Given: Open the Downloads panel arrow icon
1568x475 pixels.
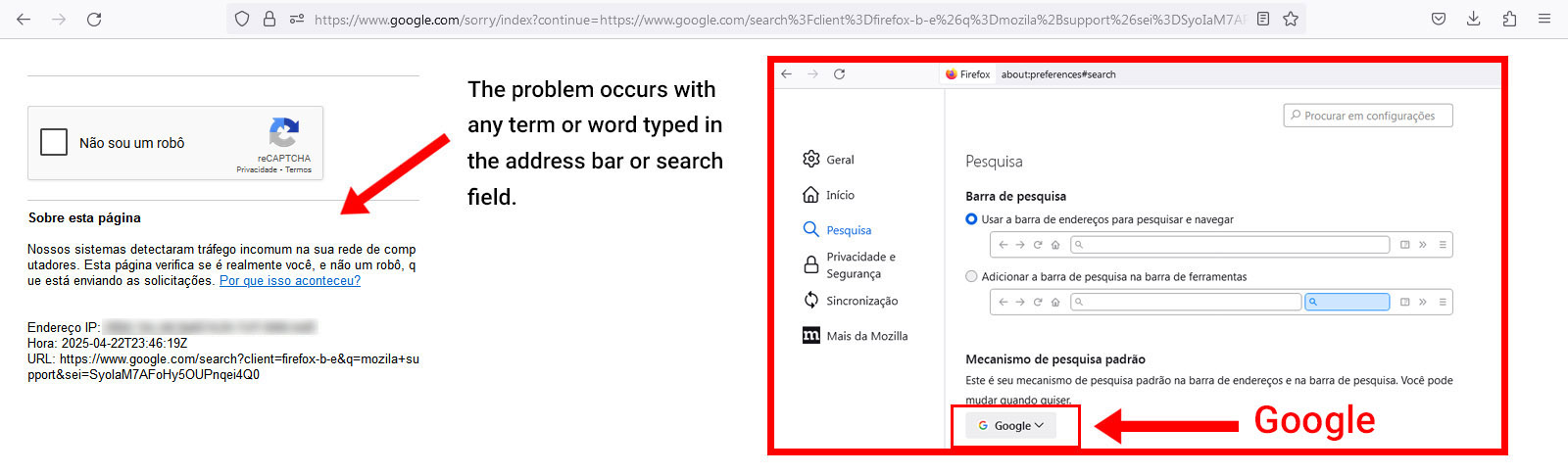Looking at the screenshot, I should tap(1473, 19).
